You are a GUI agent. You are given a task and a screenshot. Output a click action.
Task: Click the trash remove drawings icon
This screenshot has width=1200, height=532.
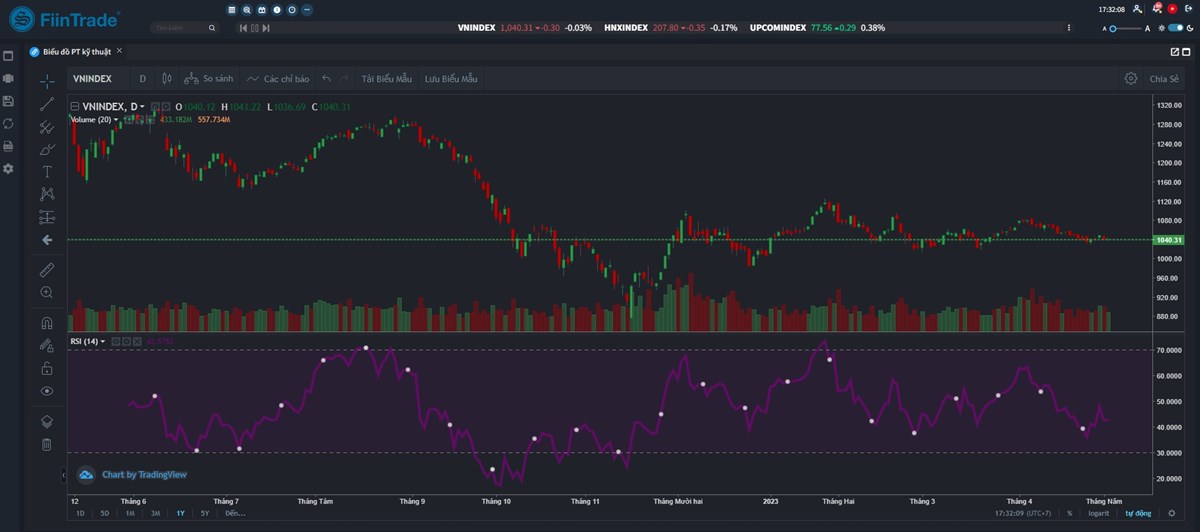(47, 444)
